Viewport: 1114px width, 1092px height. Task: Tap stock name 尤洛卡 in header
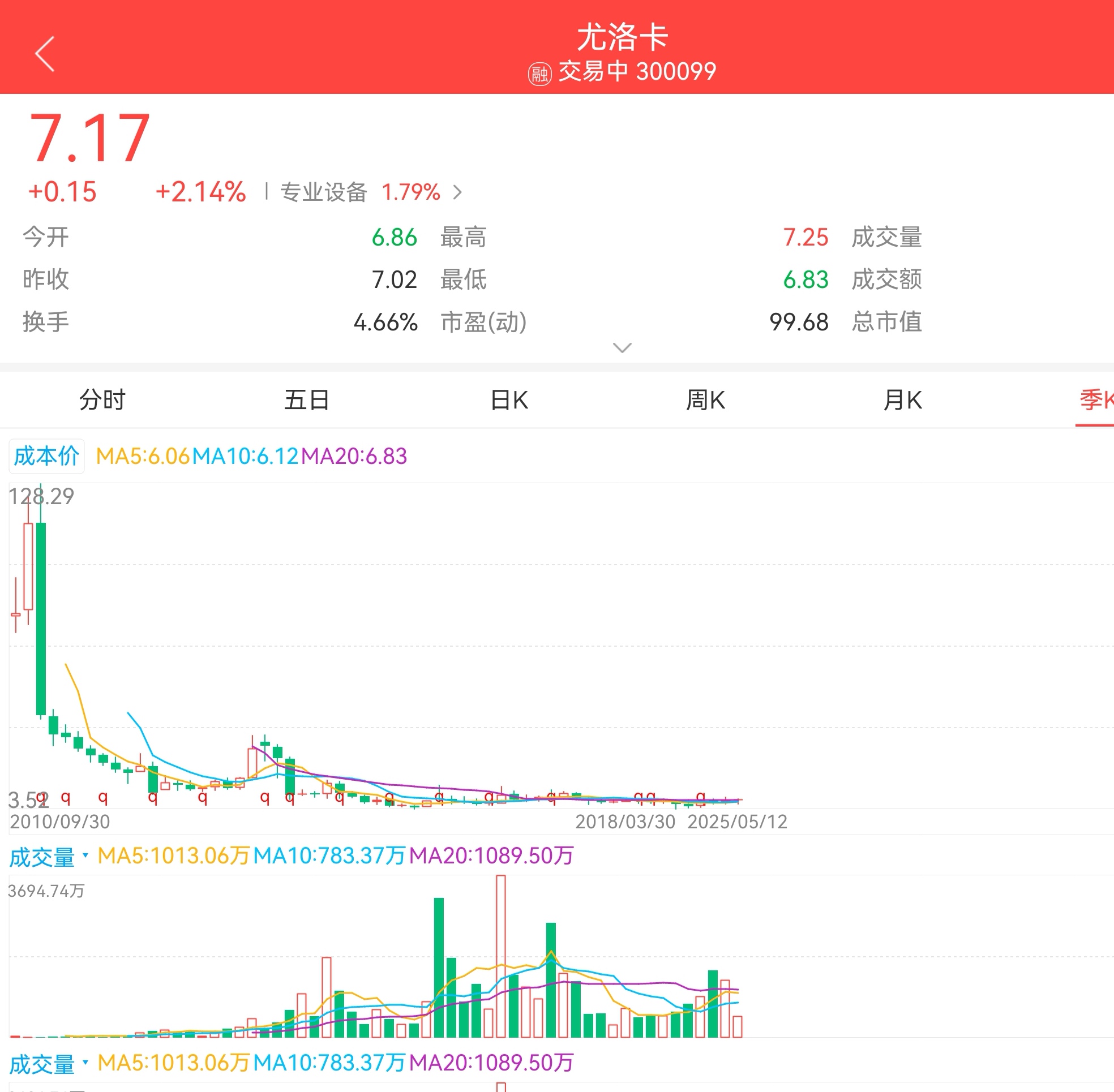[x=623, y=37]
